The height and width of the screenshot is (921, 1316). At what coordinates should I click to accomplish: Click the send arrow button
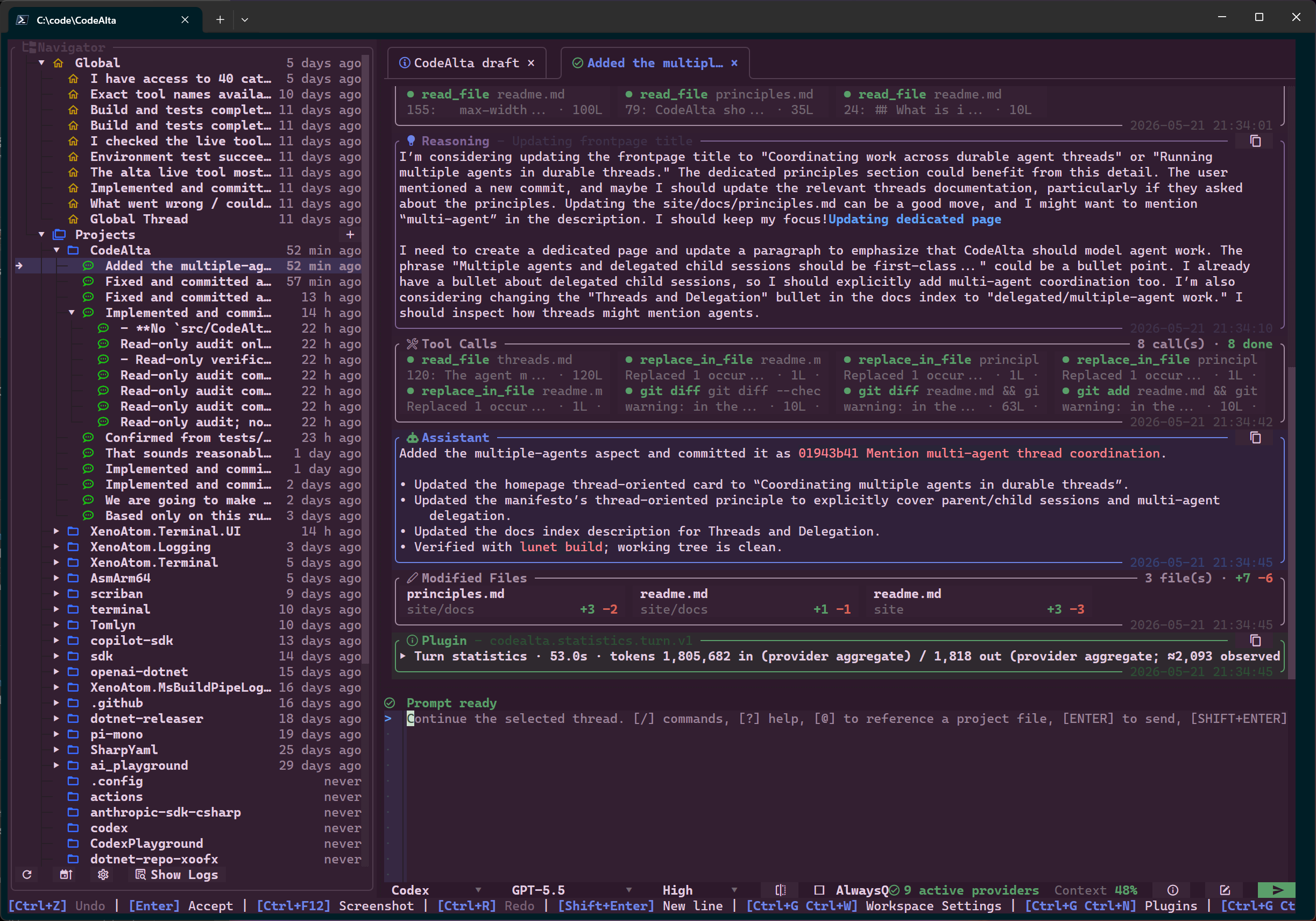(1276, 890)
